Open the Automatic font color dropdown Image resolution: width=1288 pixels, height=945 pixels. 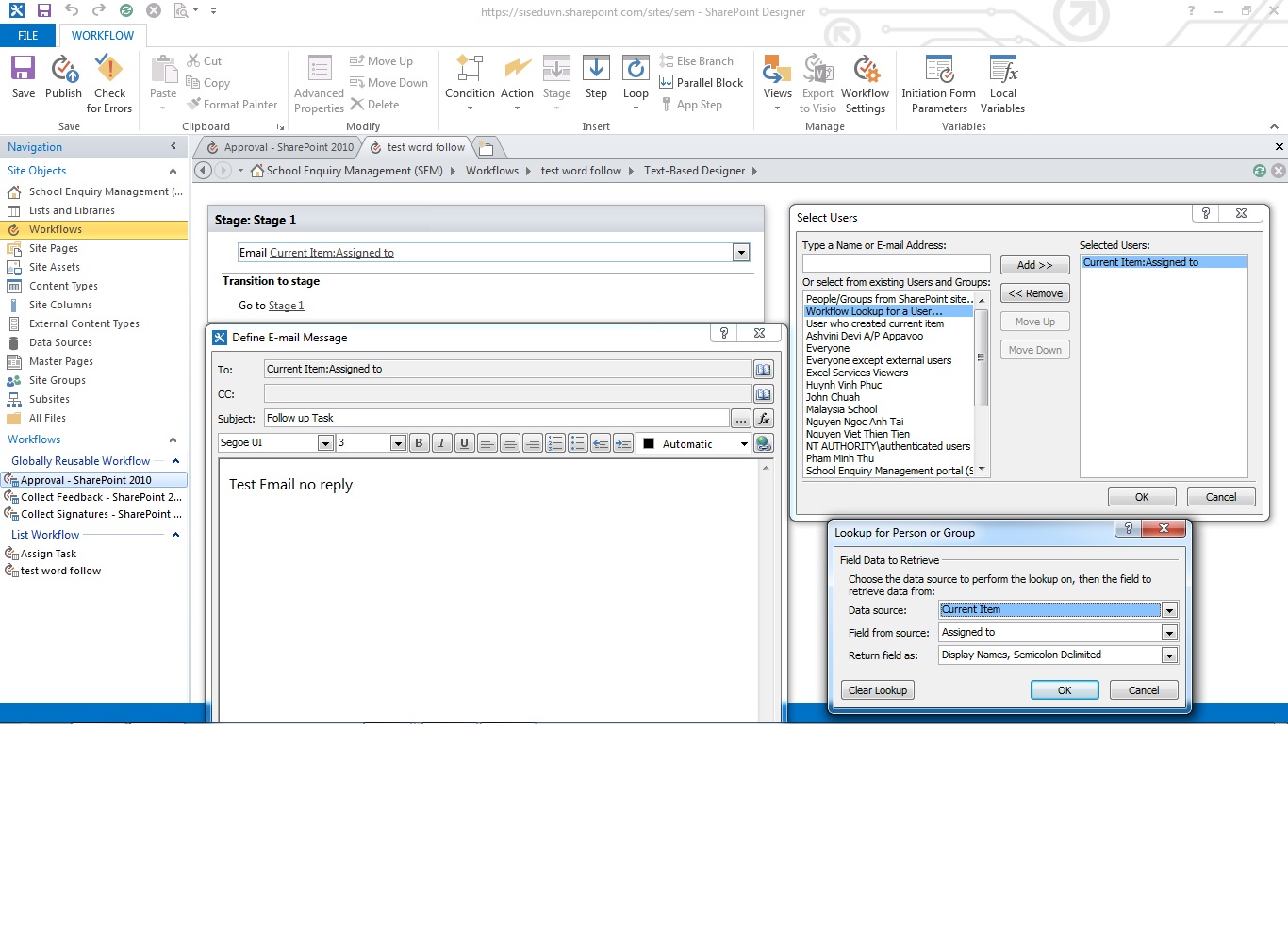coord(744,444)
